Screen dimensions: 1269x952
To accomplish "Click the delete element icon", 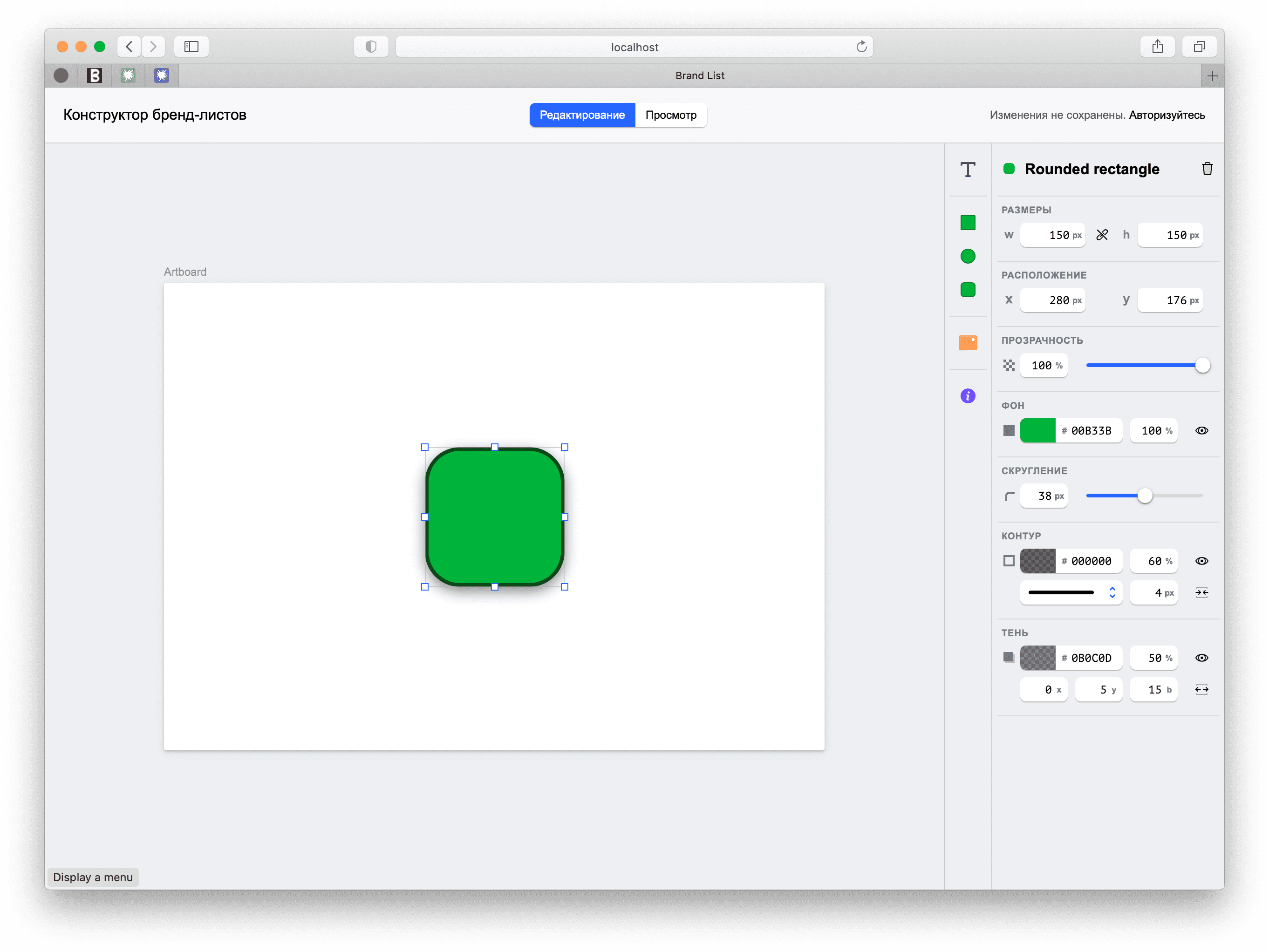I will (1207, 169).
